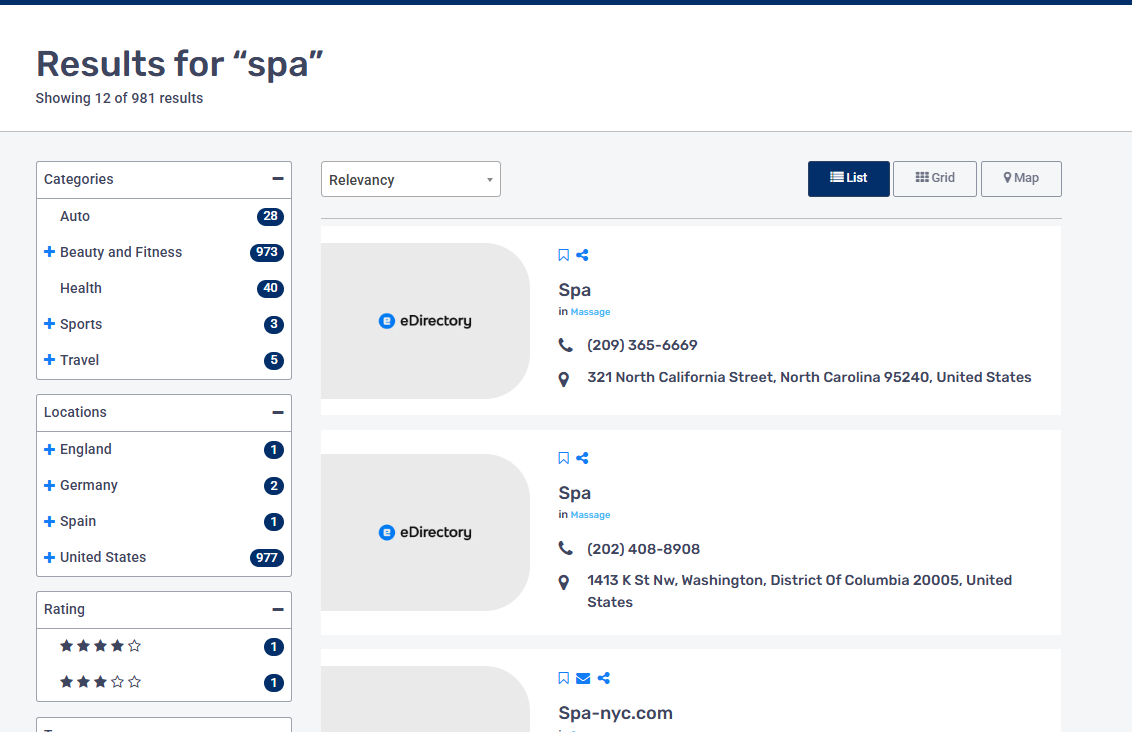Filter by Spain location
The height and width of the screenshot is (732, 1132).
[x=78, y=521]
